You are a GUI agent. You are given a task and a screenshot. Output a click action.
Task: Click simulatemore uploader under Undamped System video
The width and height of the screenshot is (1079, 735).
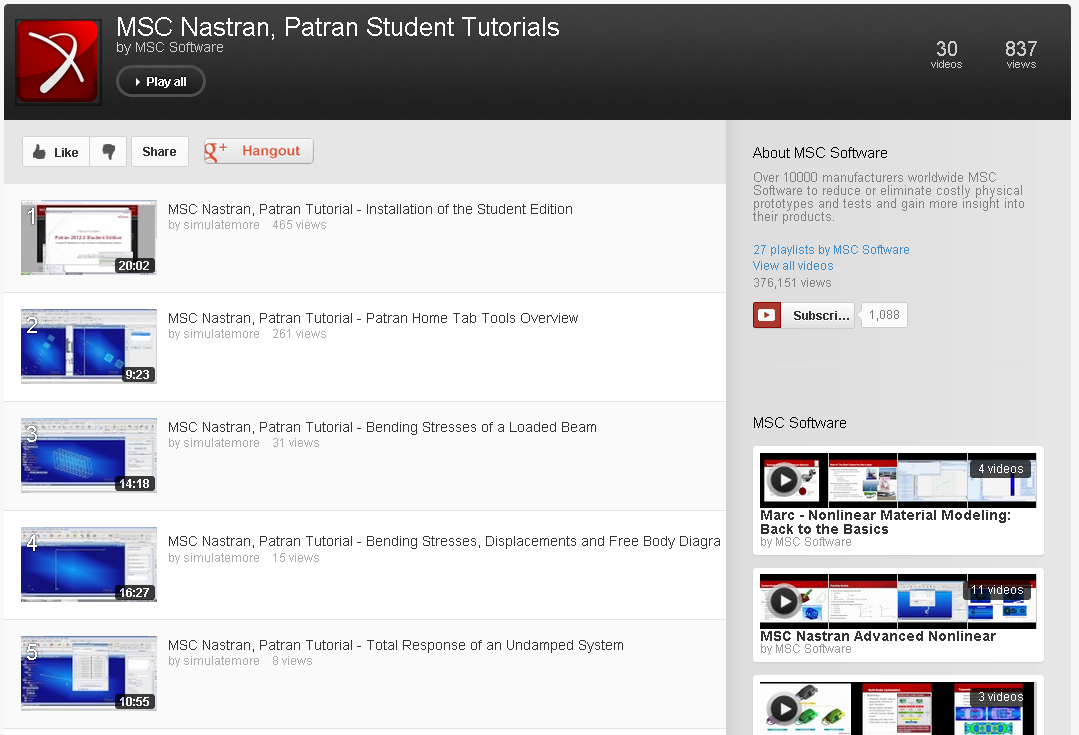[222, 661]
